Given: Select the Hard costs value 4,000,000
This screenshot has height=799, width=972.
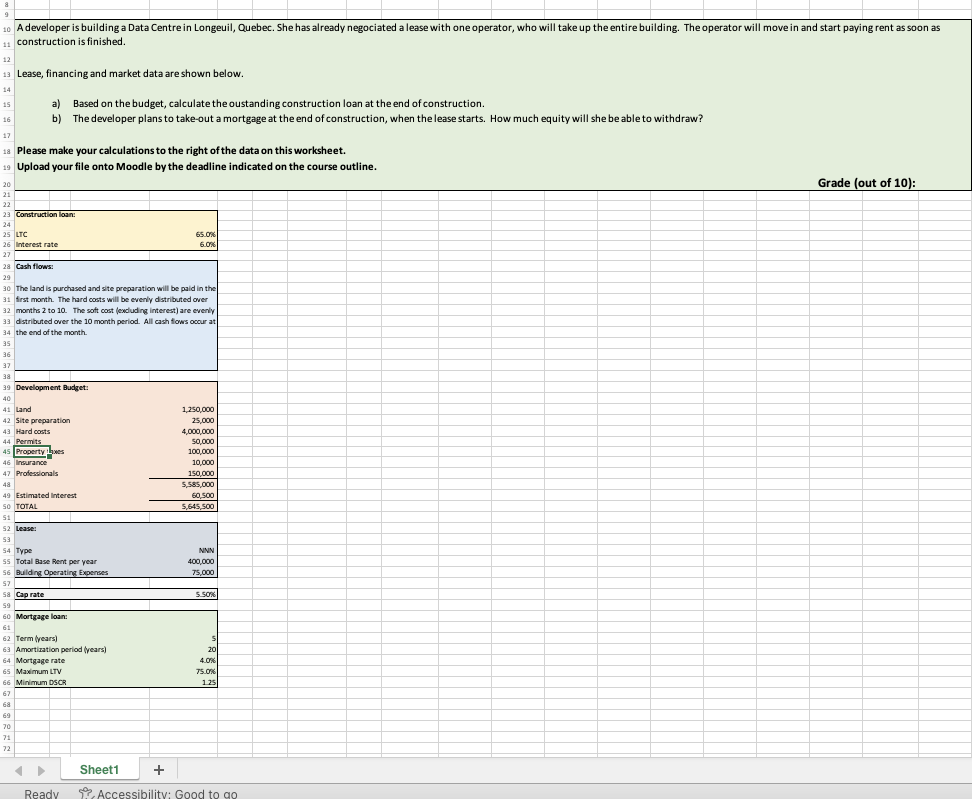Looking at the screenshot, I should point(198,431).
